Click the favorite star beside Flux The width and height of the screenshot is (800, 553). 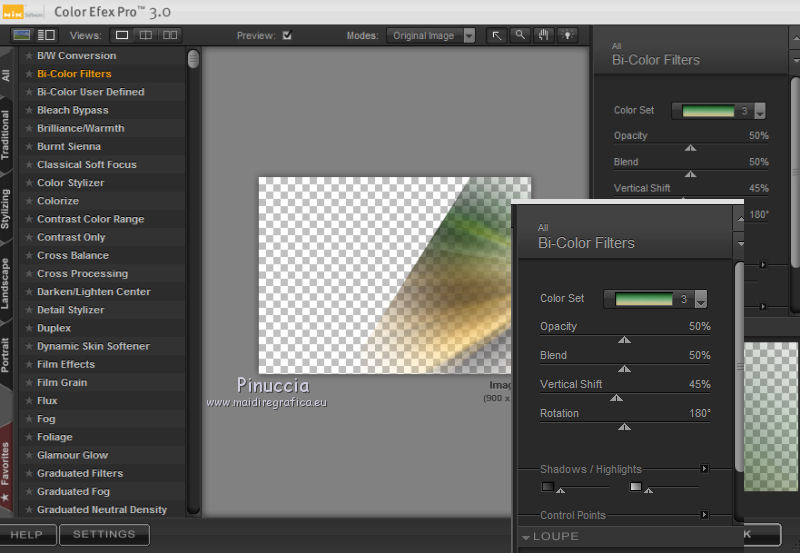(29, 401)
